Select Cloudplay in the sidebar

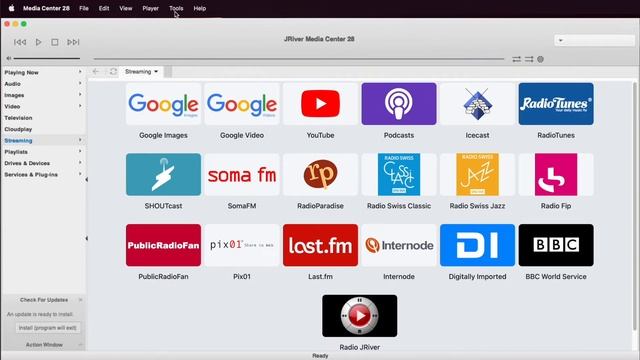tap(18, 129)
